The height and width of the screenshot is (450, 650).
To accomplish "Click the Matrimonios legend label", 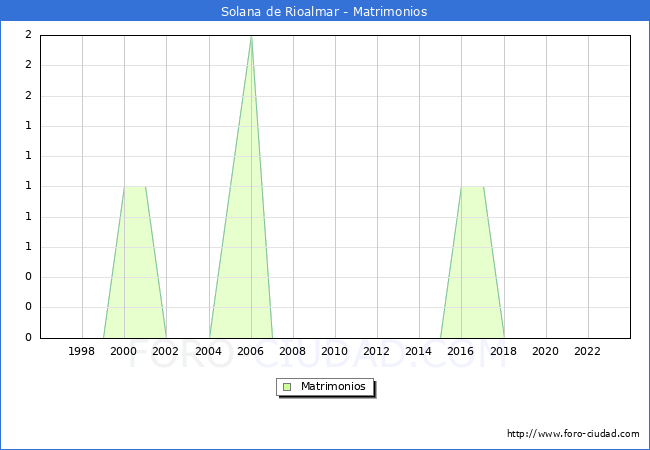I will tap(333, 386).
